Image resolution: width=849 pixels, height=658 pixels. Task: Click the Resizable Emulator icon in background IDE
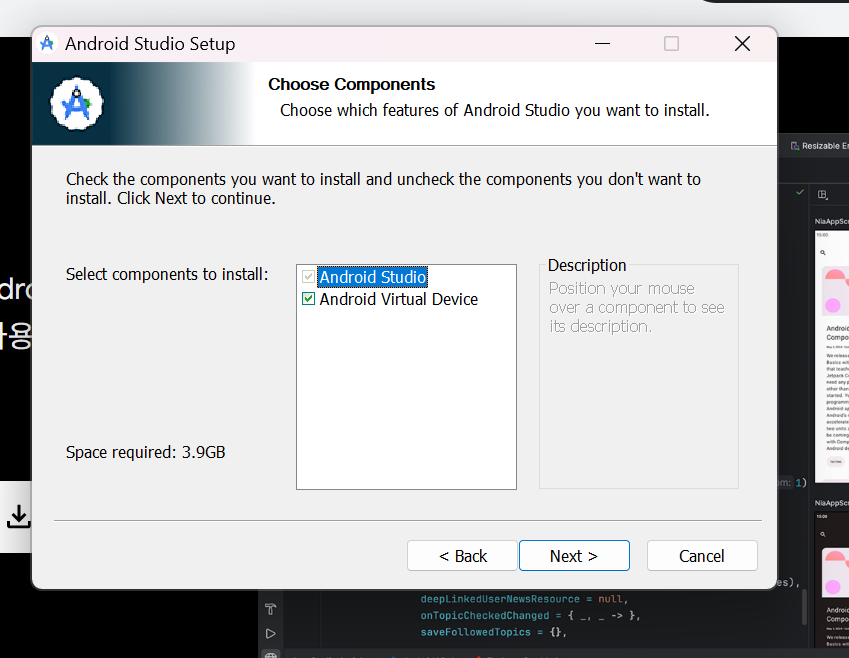click(x=795, y=146)
